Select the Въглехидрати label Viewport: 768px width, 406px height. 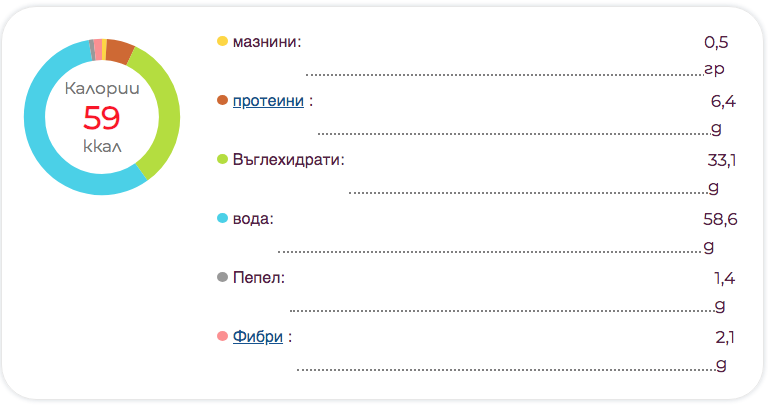pos(288,160)
